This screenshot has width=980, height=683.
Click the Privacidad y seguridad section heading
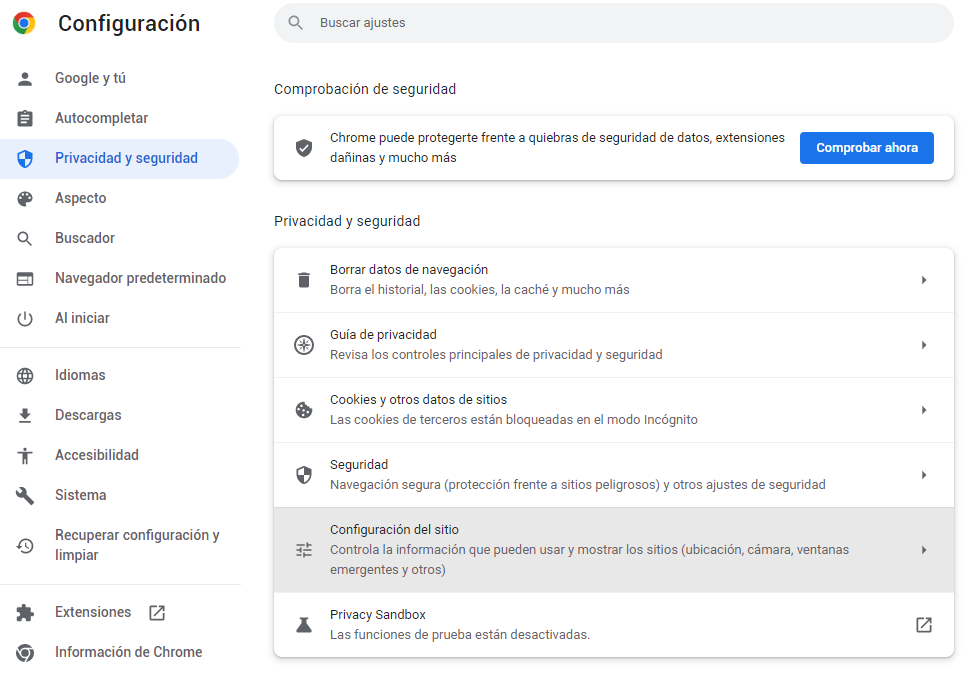click(347, 221)
